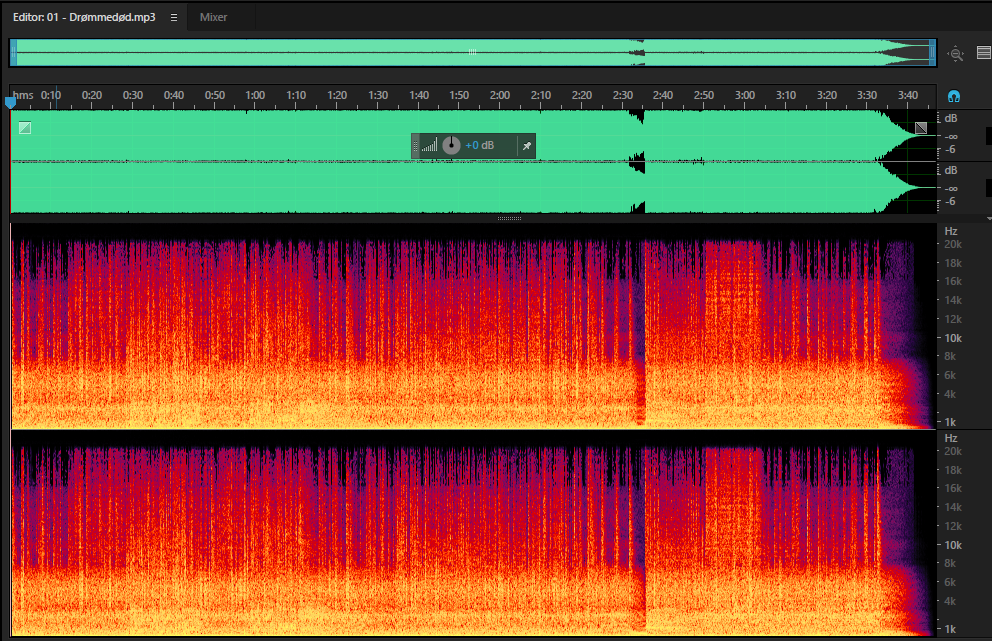Screen dimensions: 992x641
Task: Open the Editor panel menu icon
Action: [x=174, y=18]
